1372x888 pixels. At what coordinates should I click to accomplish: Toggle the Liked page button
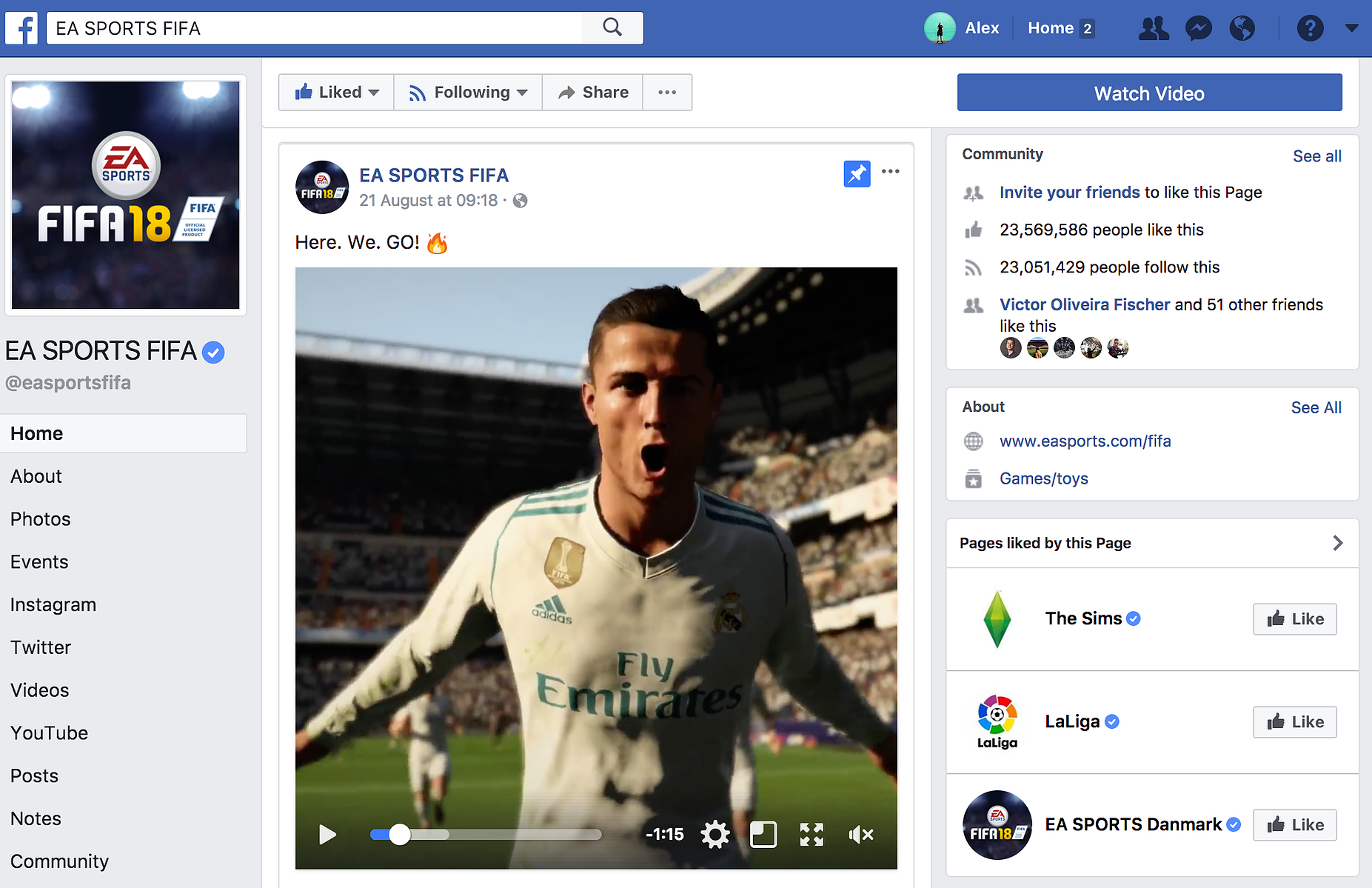[x=337, y=93]
